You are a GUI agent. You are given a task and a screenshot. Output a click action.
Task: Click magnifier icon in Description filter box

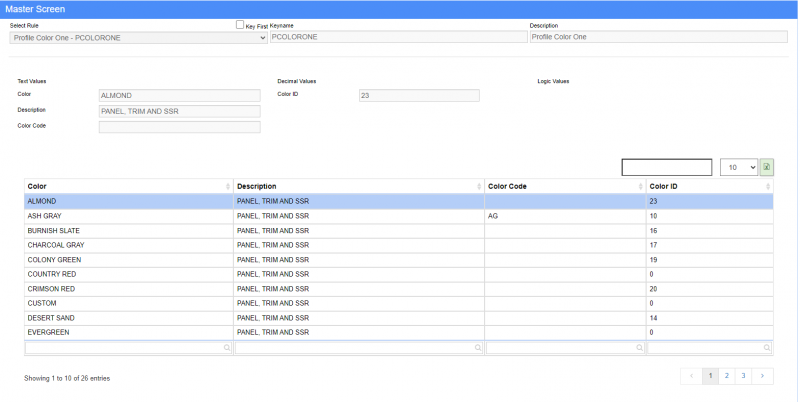[x=478, y=348]
